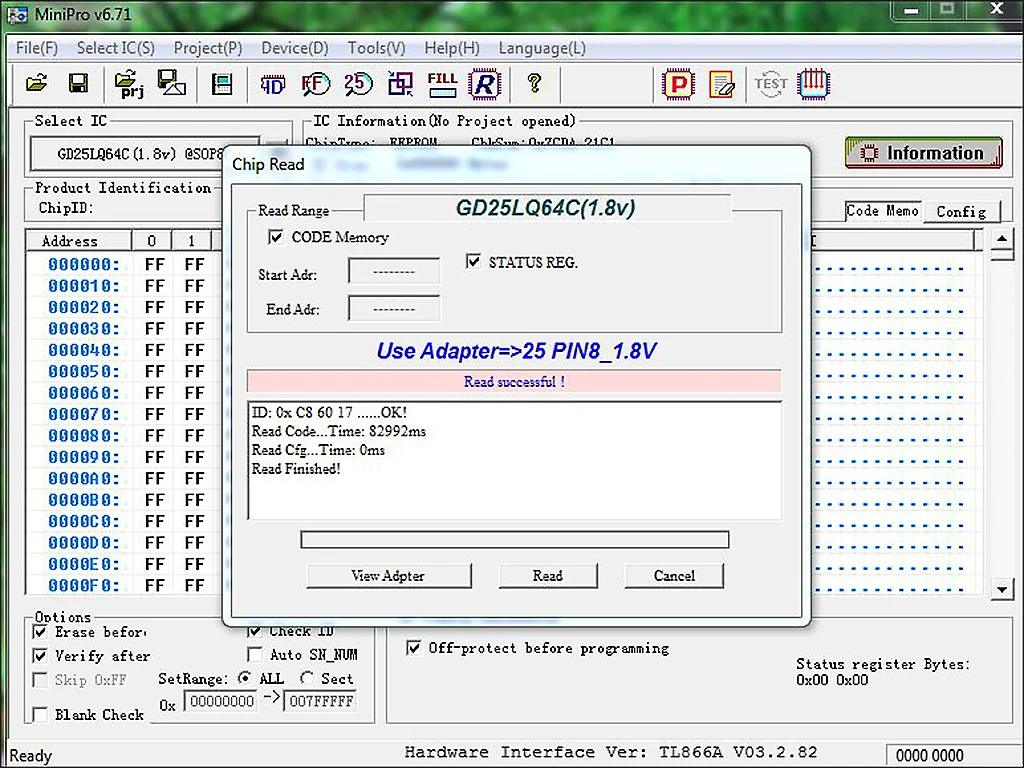
Task: Open help with the question mark icon
Action: tap(534, 84)
